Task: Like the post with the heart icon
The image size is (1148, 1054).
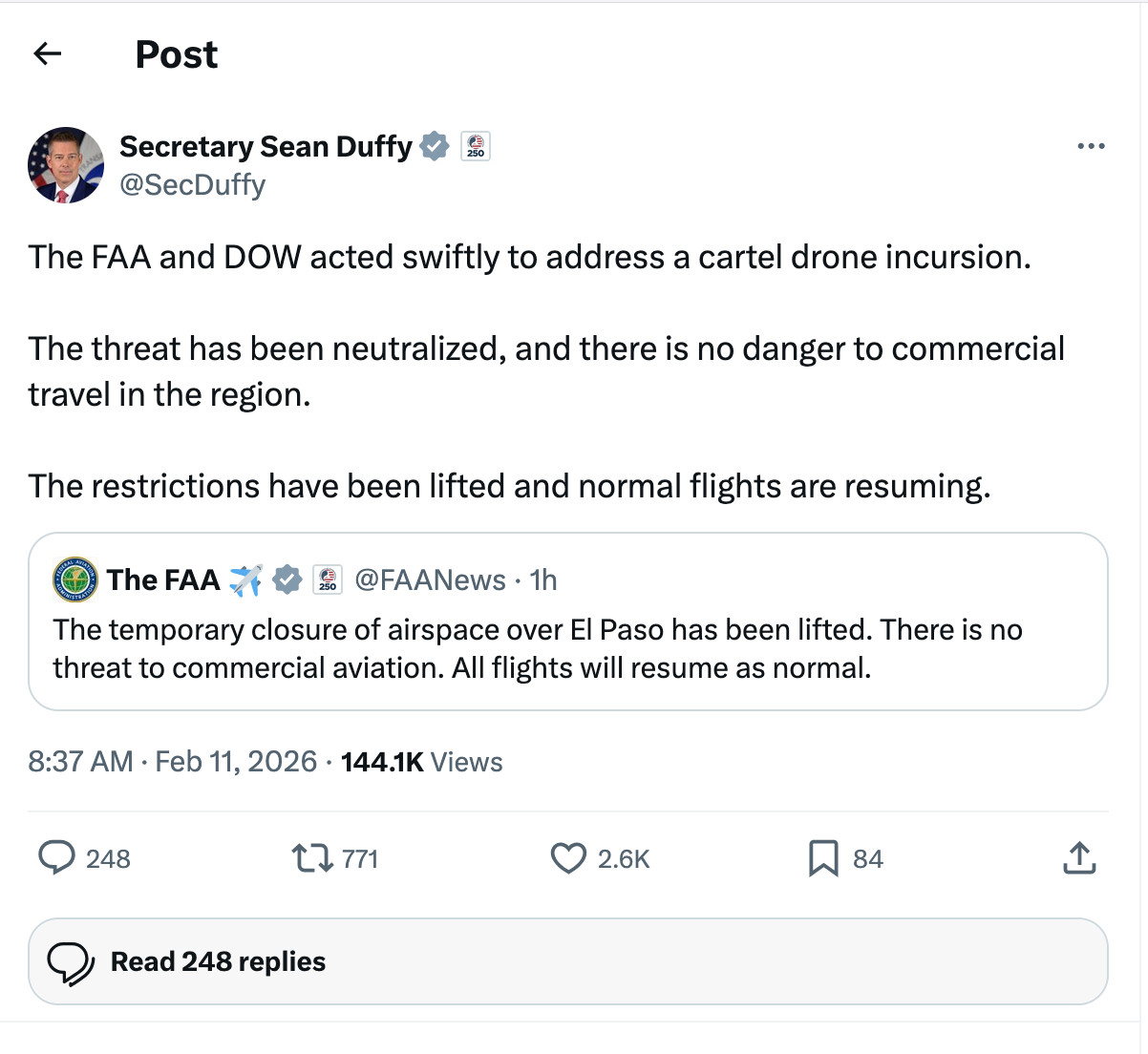Action: pos(568,858)
